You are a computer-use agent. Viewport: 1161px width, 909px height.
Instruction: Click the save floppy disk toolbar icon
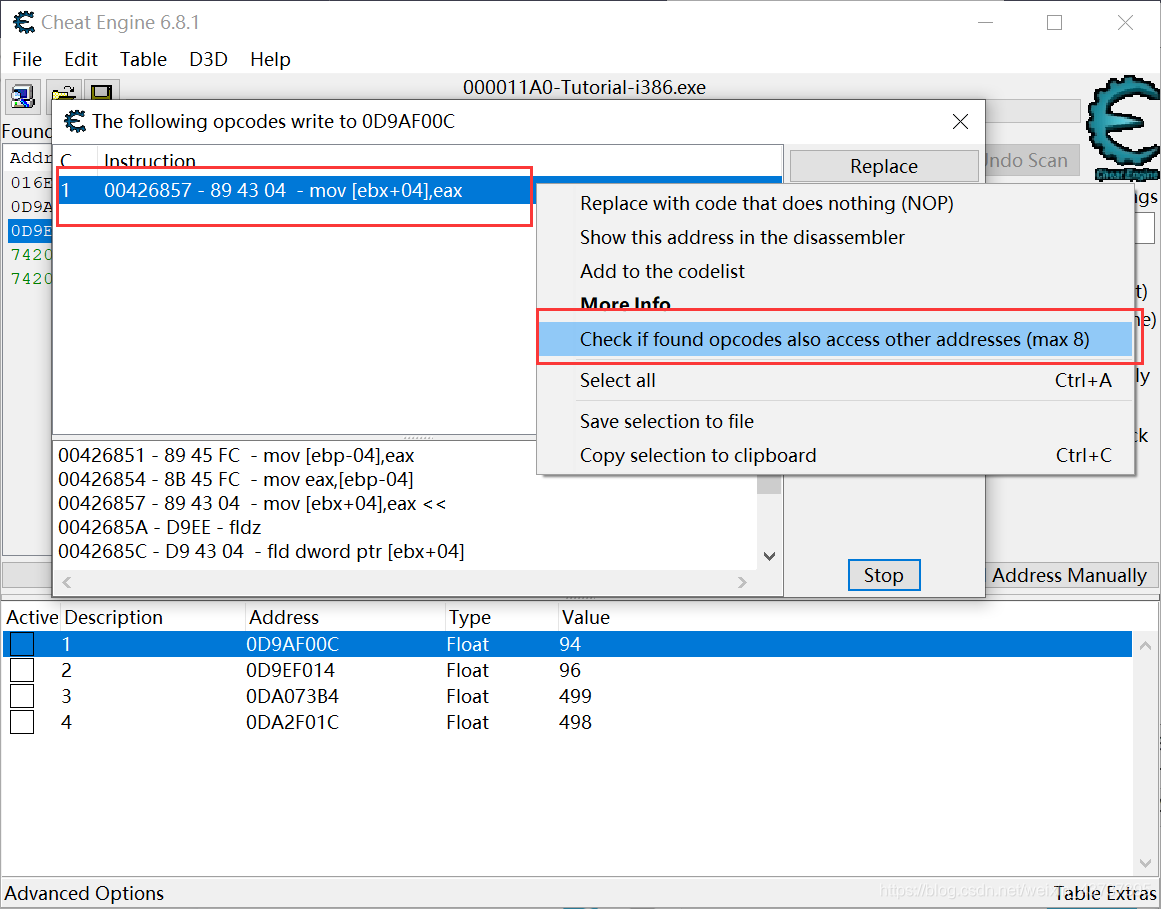click(x=101, y=92)
